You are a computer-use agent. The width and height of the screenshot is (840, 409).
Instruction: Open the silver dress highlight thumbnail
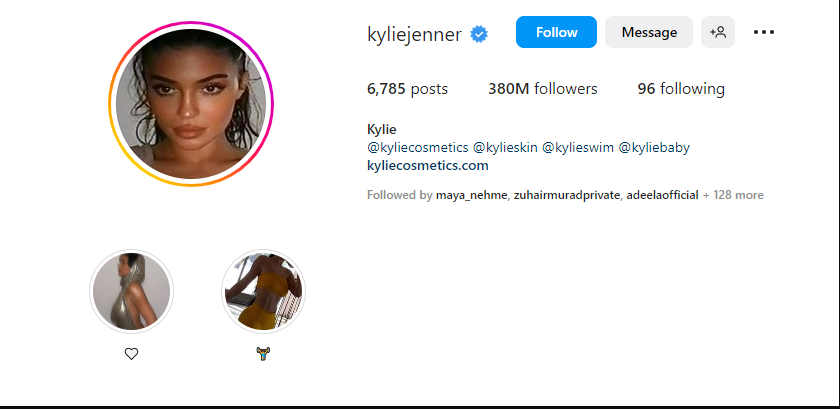click(131, 292)
